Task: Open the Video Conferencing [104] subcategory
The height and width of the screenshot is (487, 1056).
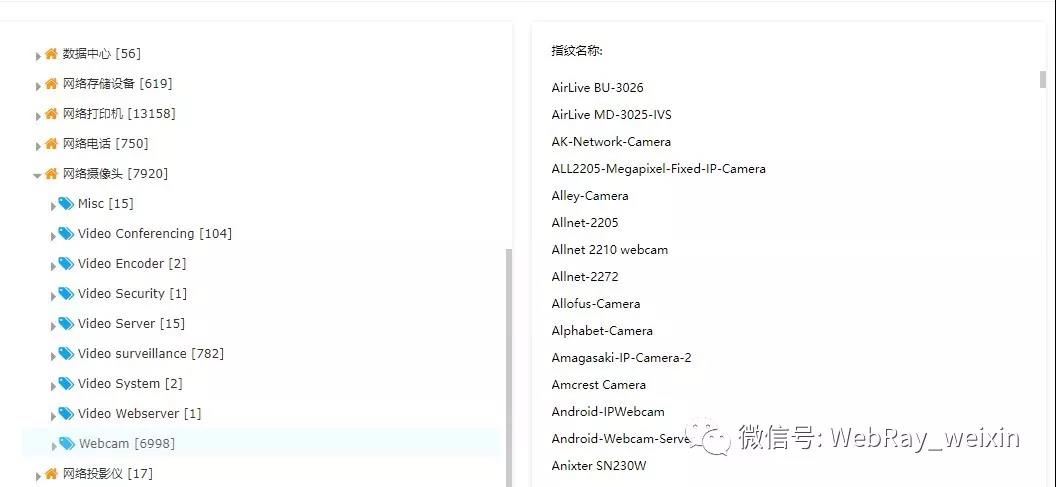Action: 155,234
